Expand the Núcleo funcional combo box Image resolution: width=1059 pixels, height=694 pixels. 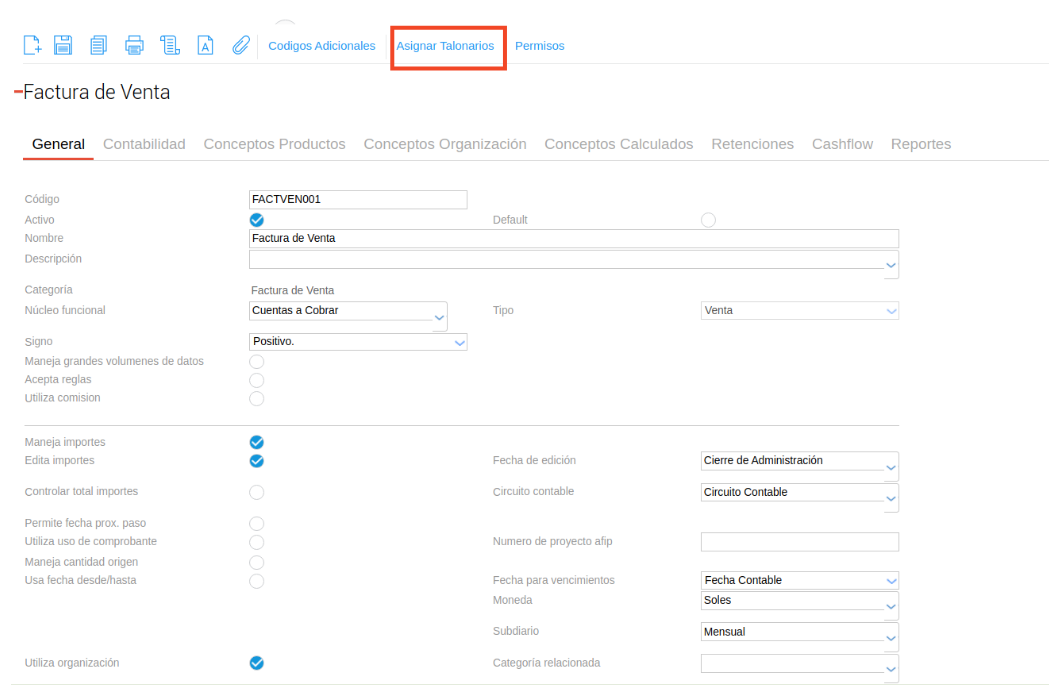[439, 317]
